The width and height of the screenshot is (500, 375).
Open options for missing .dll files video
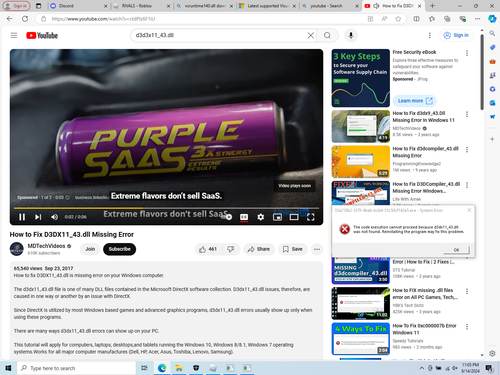tap(467, 291)
